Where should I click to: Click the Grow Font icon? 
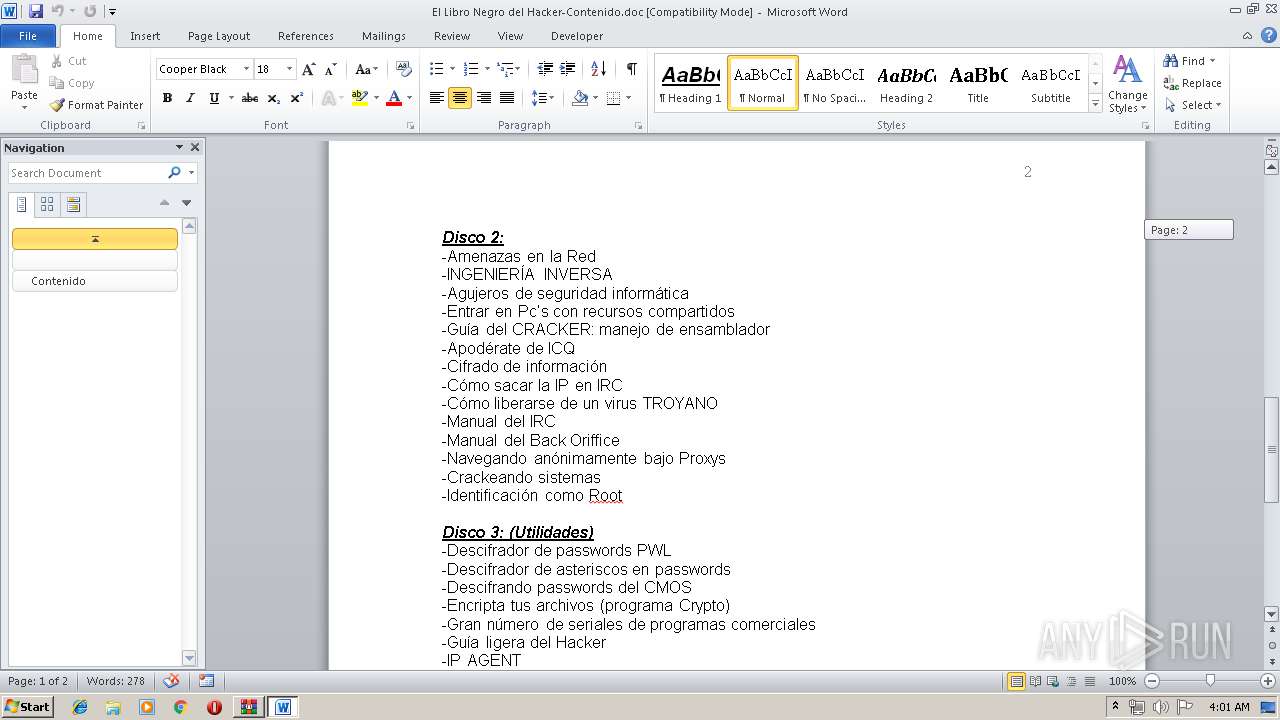(309, 69)
